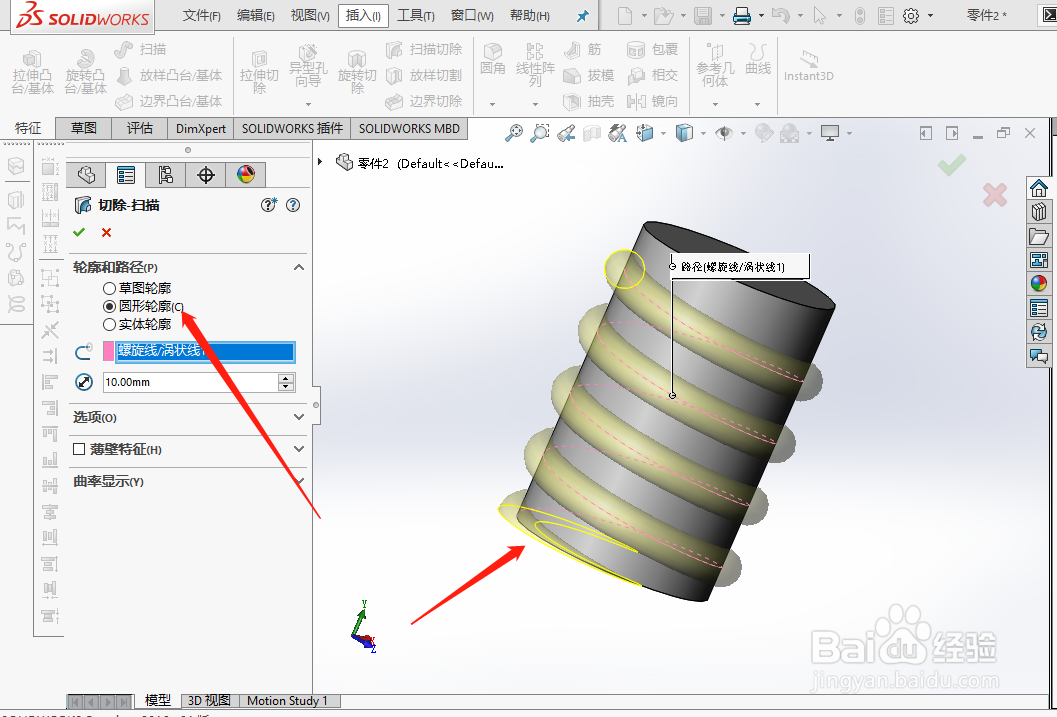Toggle Instant3D
This screenshot has width=1057, height=717.
tap(808, 66)
